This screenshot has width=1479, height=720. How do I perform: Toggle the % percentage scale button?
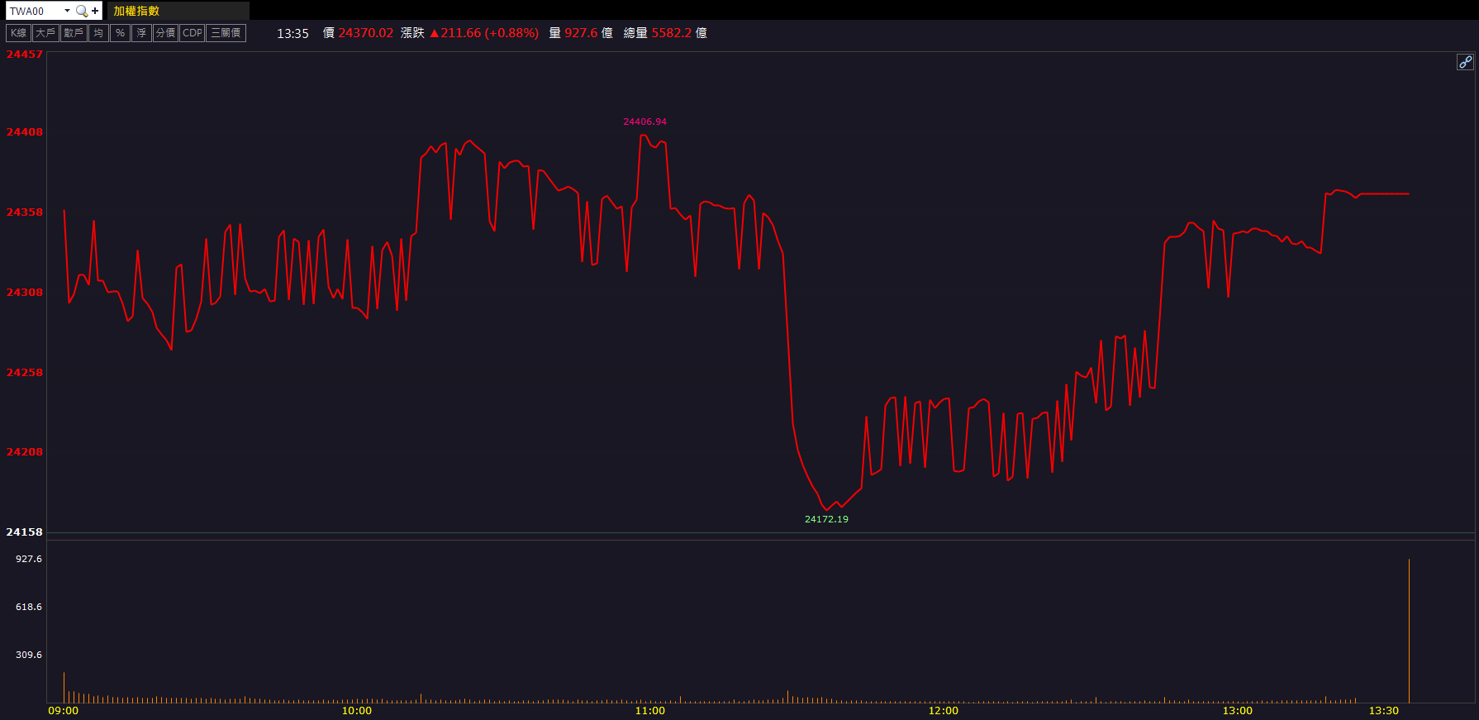click(x=120, y=33)
